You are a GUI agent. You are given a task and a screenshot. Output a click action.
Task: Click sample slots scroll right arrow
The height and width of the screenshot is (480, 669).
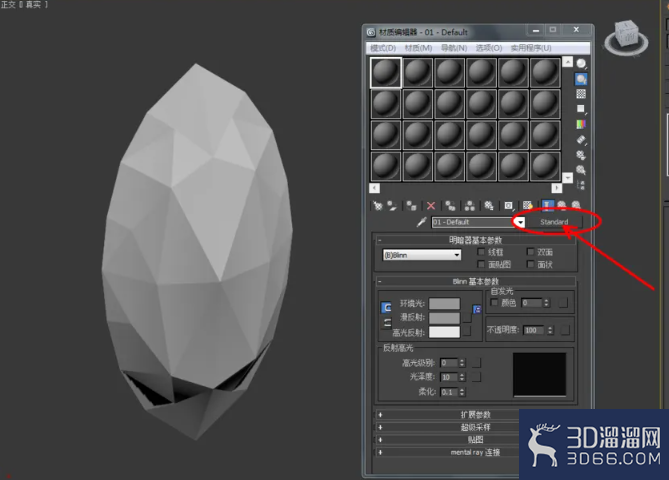click(556, 188)
